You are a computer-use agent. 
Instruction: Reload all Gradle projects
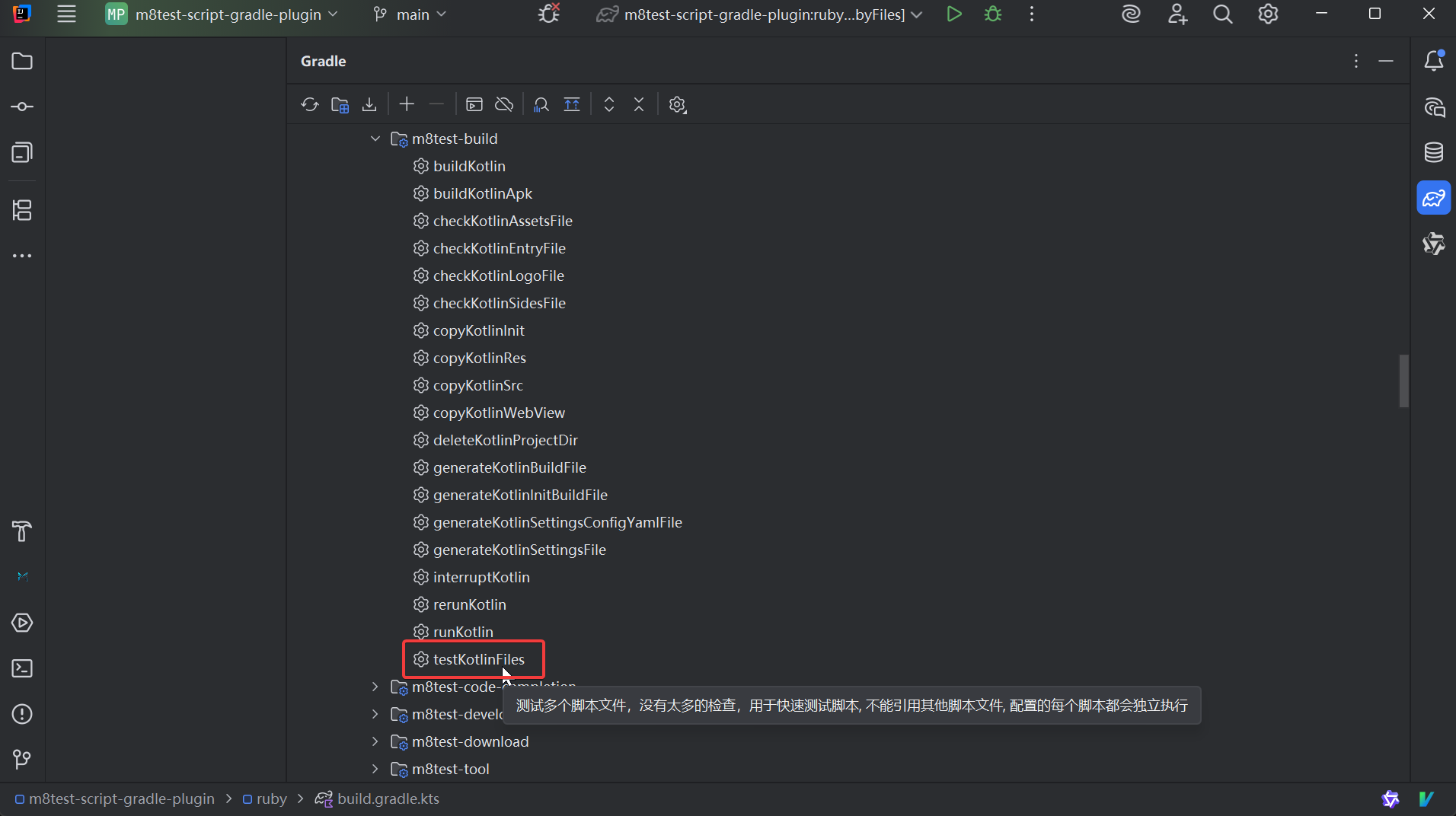pyautogui.click(x=309, y=104)
